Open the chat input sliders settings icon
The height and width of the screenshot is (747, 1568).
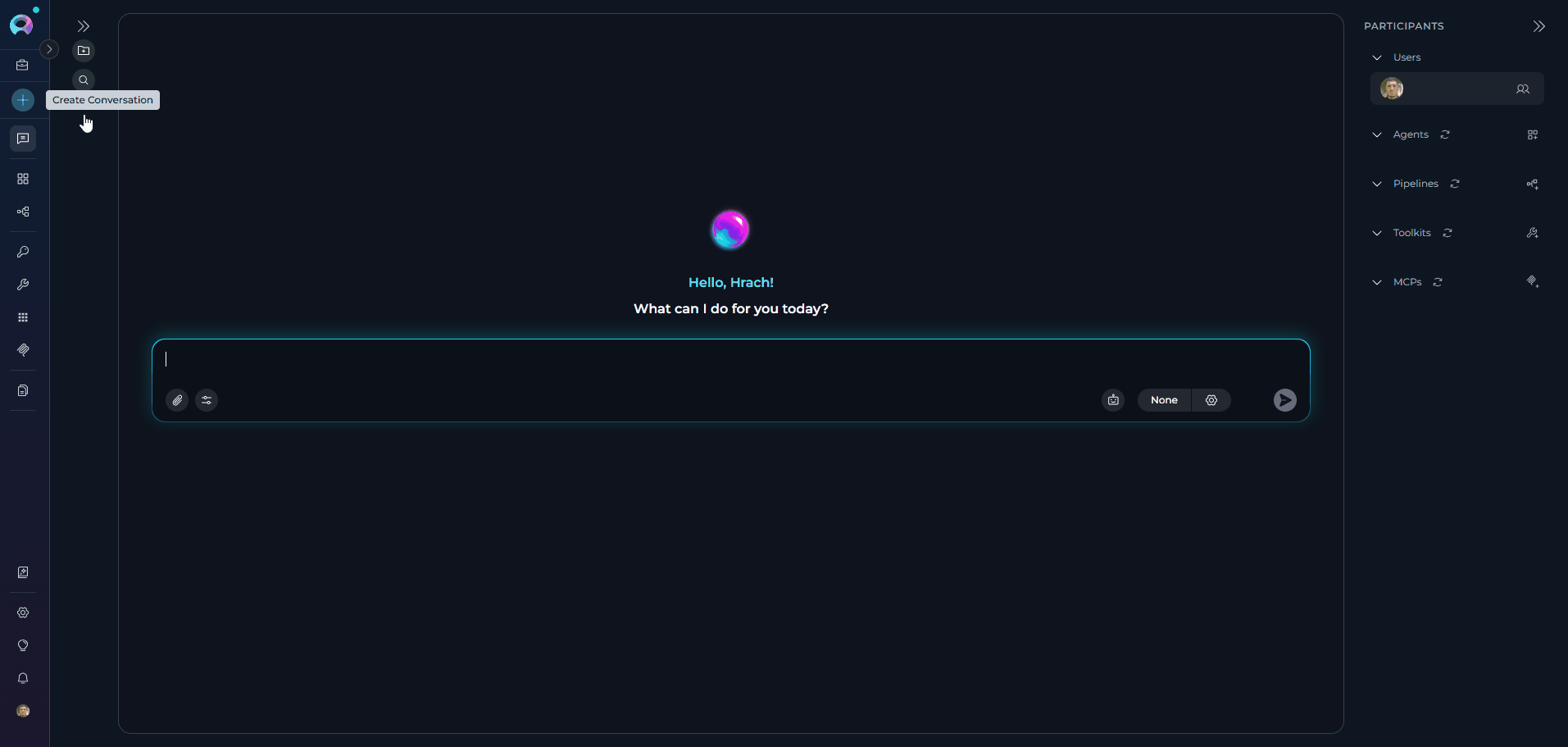click(207, 400)
